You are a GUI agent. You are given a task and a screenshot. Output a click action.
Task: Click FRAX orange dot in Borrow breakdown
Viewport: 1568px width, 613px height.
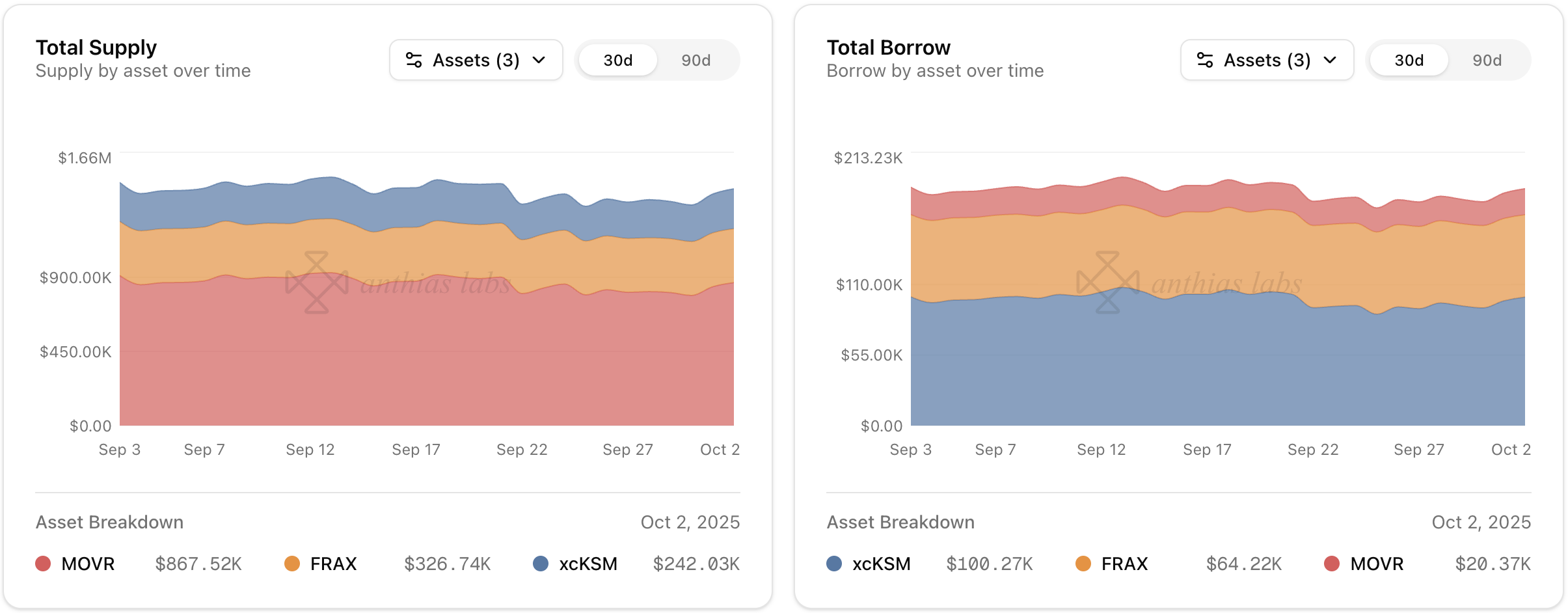(x=1083, y=564)
